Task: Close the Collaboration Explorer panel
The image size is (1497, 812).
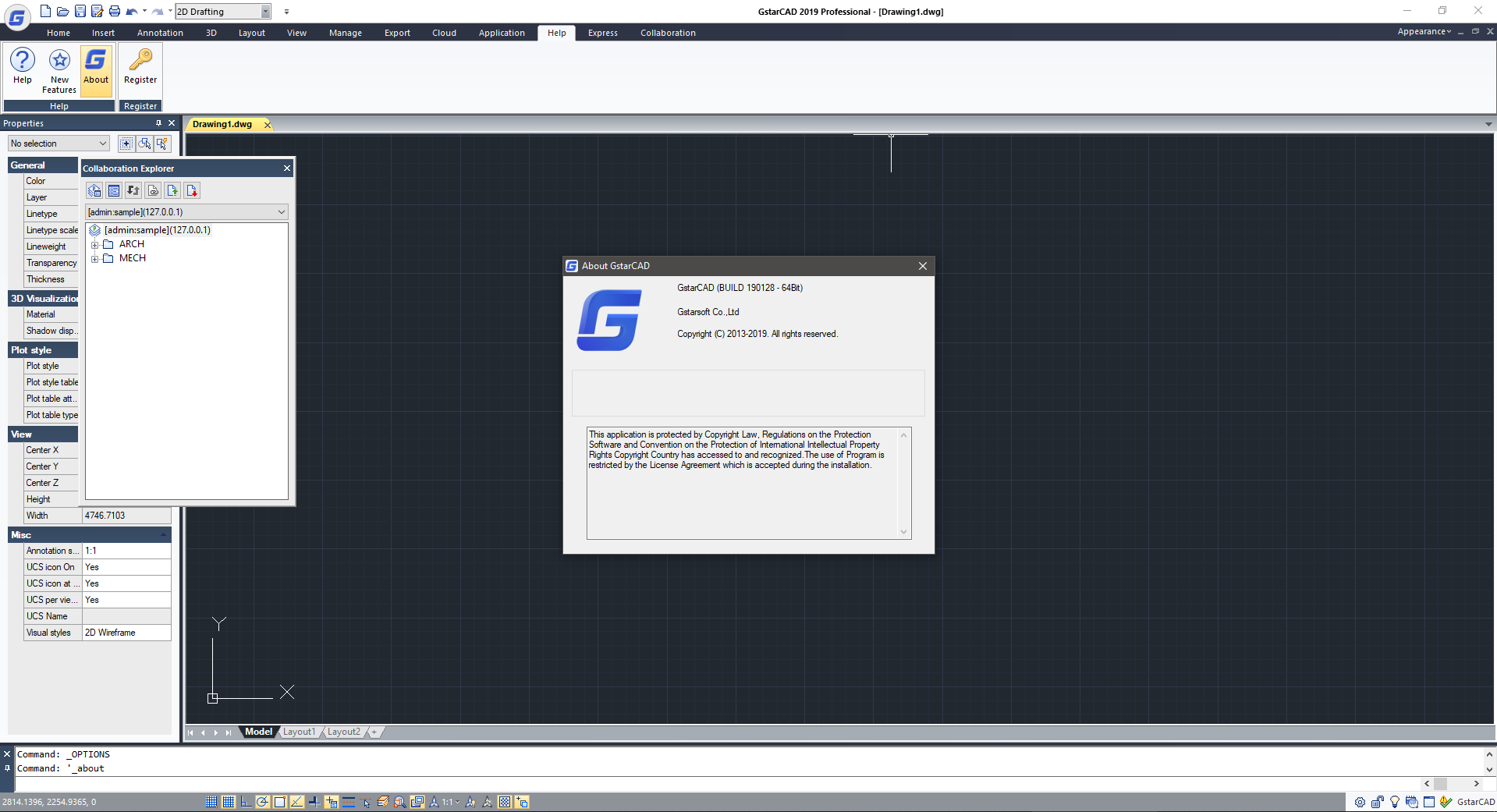Action: (x=287, y=168)
